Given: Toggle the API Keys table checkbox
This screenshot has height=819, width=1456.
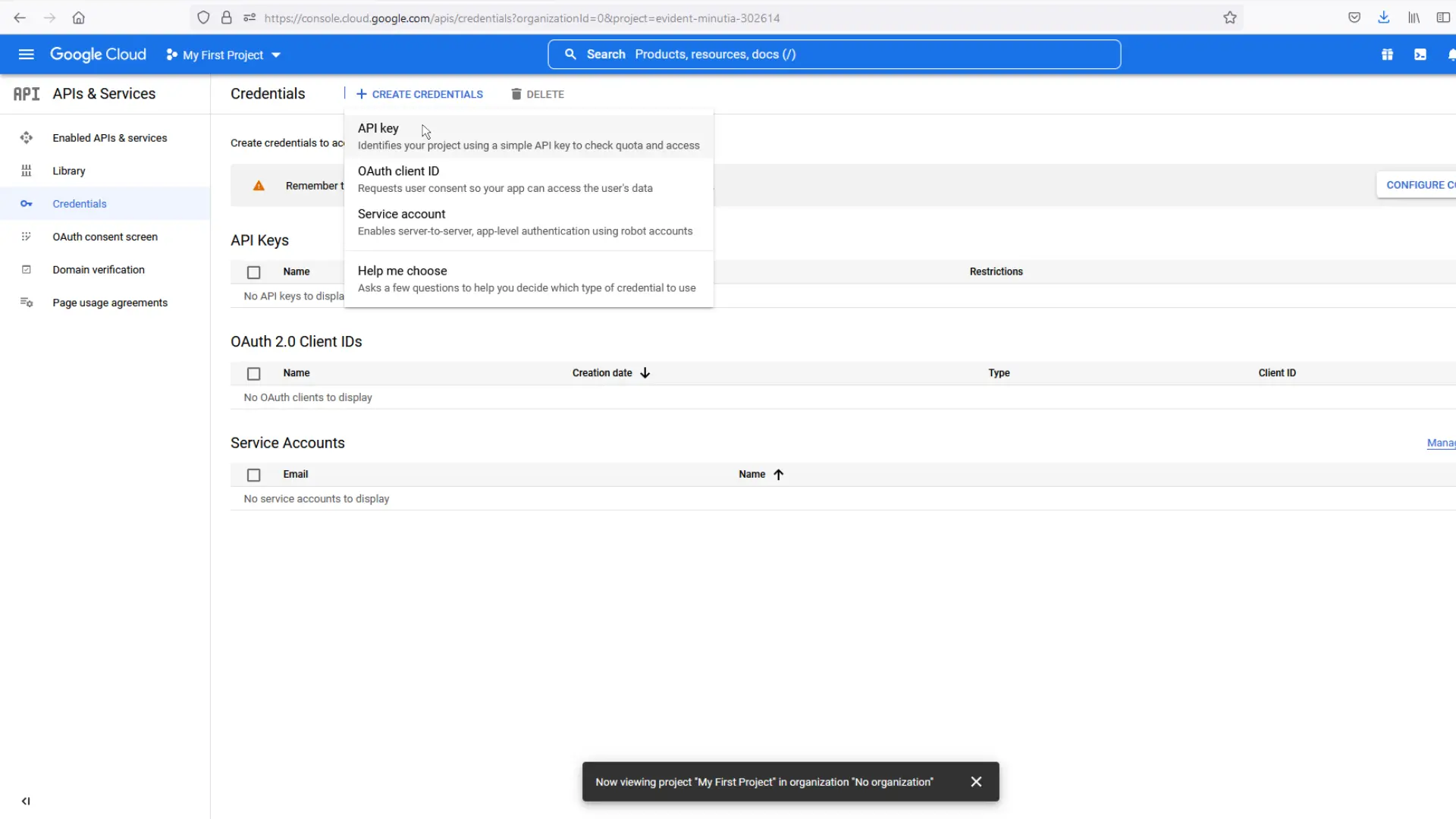Looking at the screenshot, I should click(x=253, y=272).
